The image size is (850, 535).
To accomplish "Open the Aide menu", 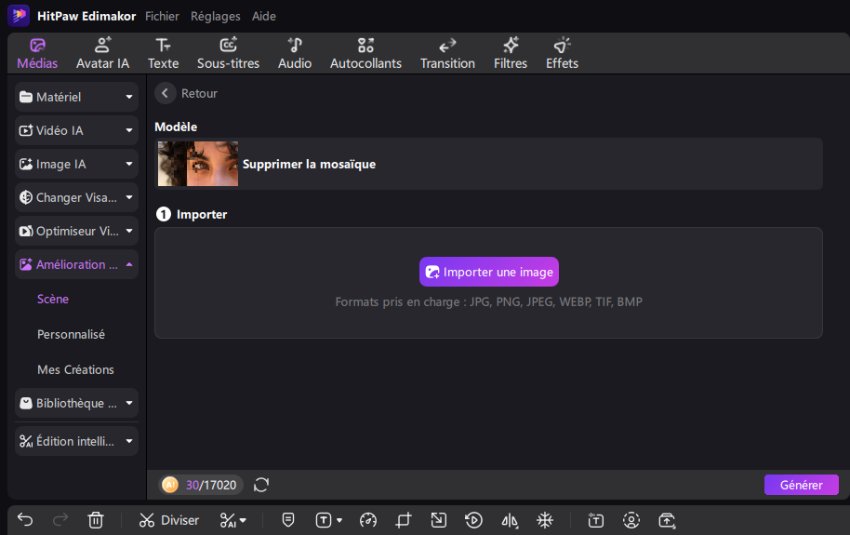I will click(264, 16).
